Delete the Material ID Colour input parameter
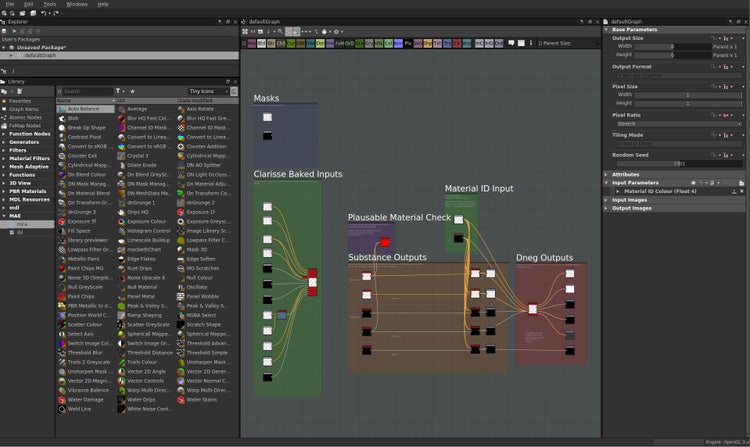 click(742, 192)
